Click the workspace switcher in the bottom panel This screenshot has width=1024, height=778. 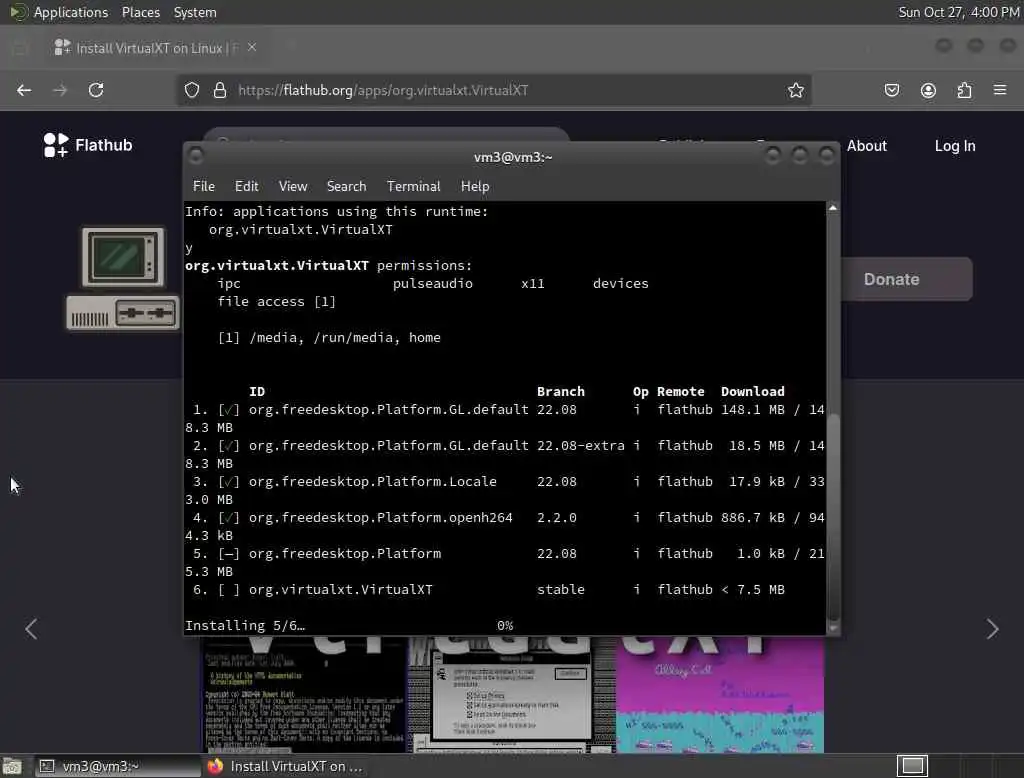coord(912,766)
